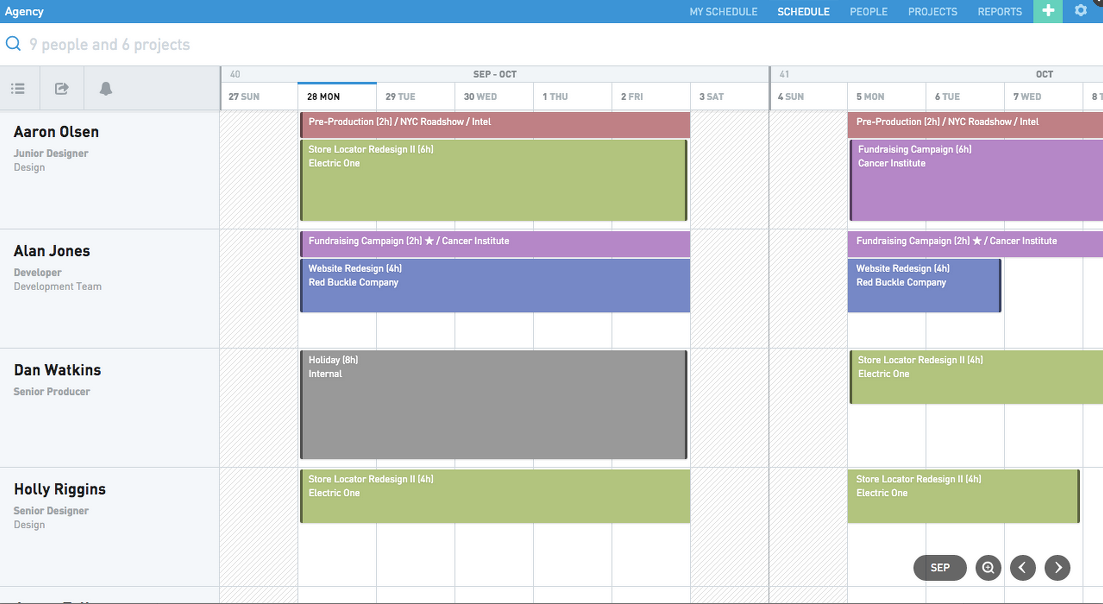
Task: Open the Projects tab
Action: tap(932, 12)
